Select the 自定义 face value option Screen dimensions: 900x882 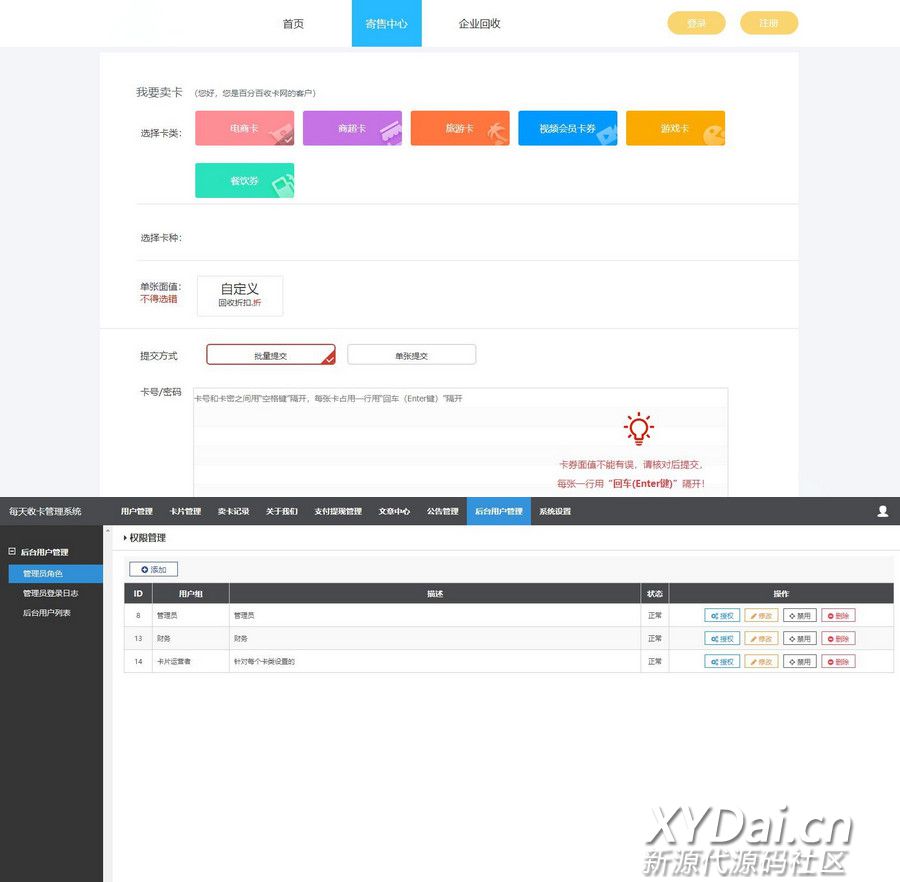click(x=240, y=295)
